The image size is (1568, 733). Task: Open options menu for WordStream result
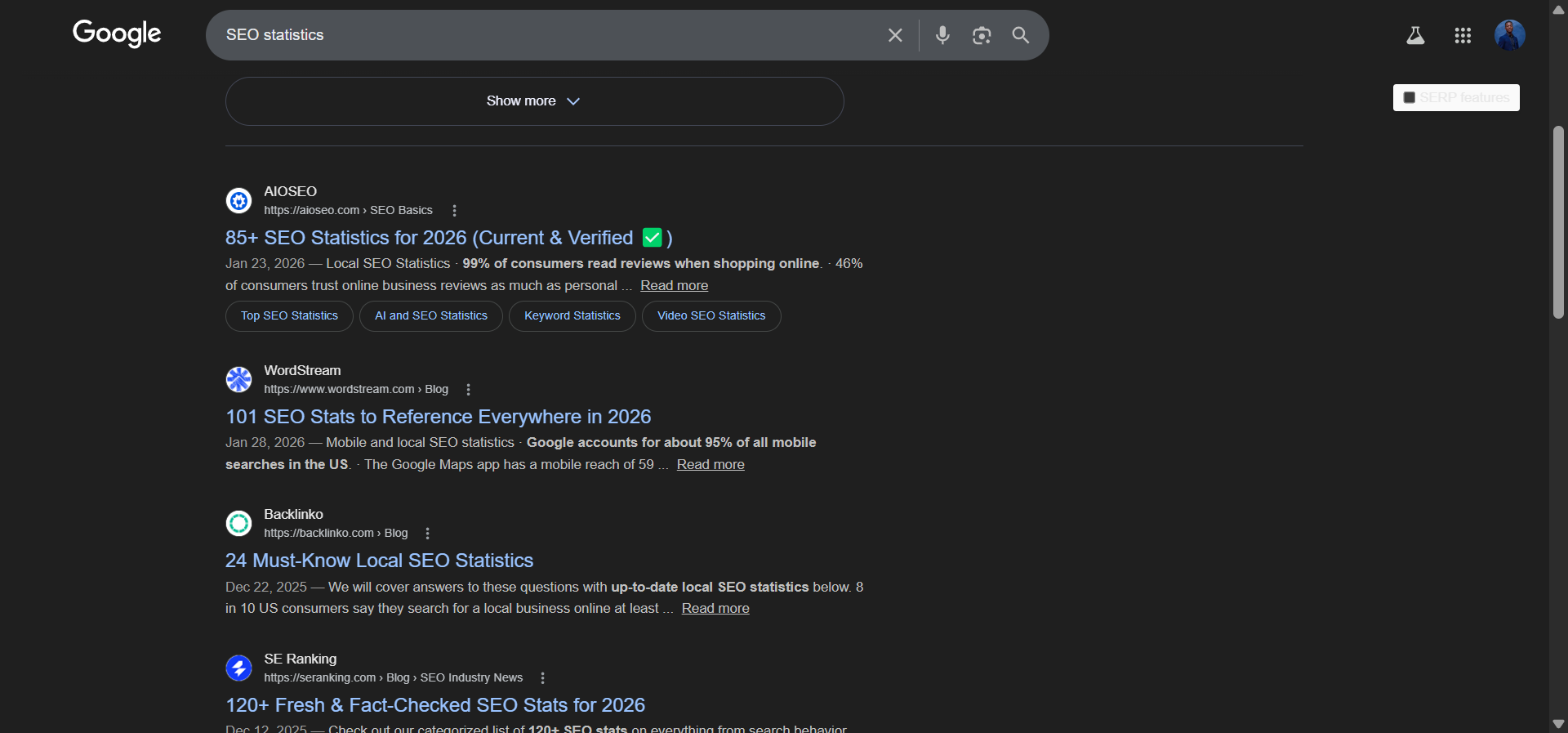tap(469, 389)
